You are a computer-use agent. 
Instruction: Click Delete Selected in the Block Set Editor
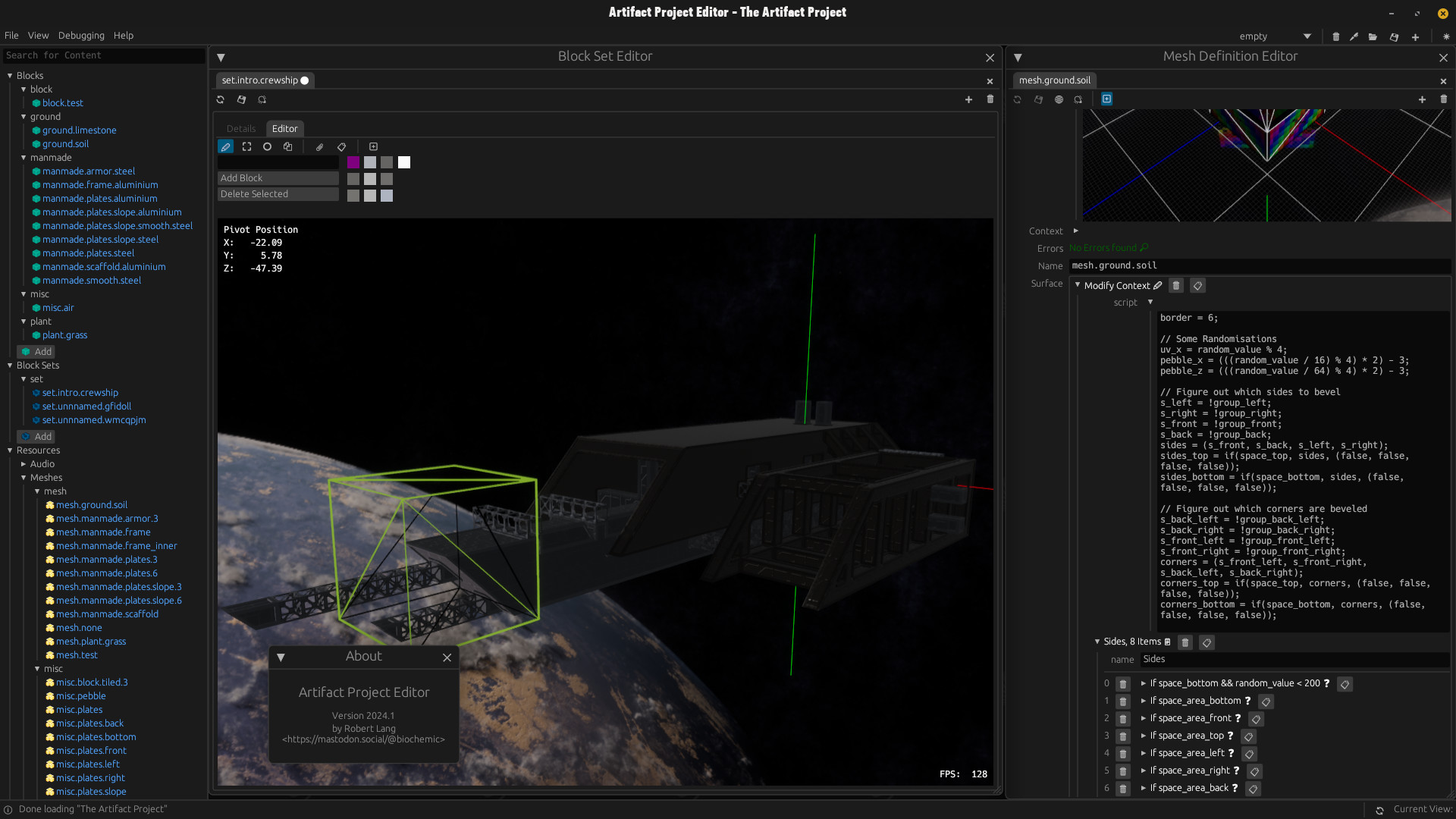(x=278, y=194)
